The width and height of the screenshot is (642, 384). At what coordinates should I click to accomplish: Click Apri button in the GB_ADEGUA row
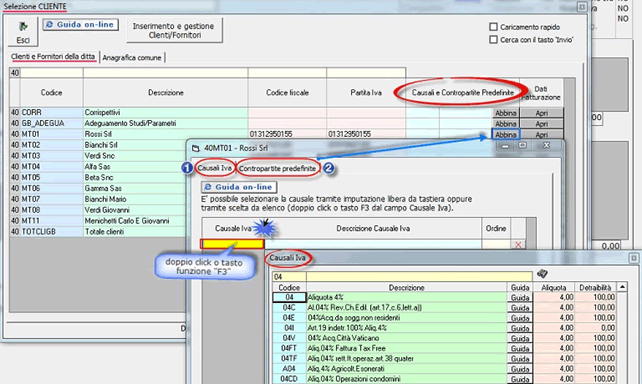pyautogui.click(x=541, y=124)
